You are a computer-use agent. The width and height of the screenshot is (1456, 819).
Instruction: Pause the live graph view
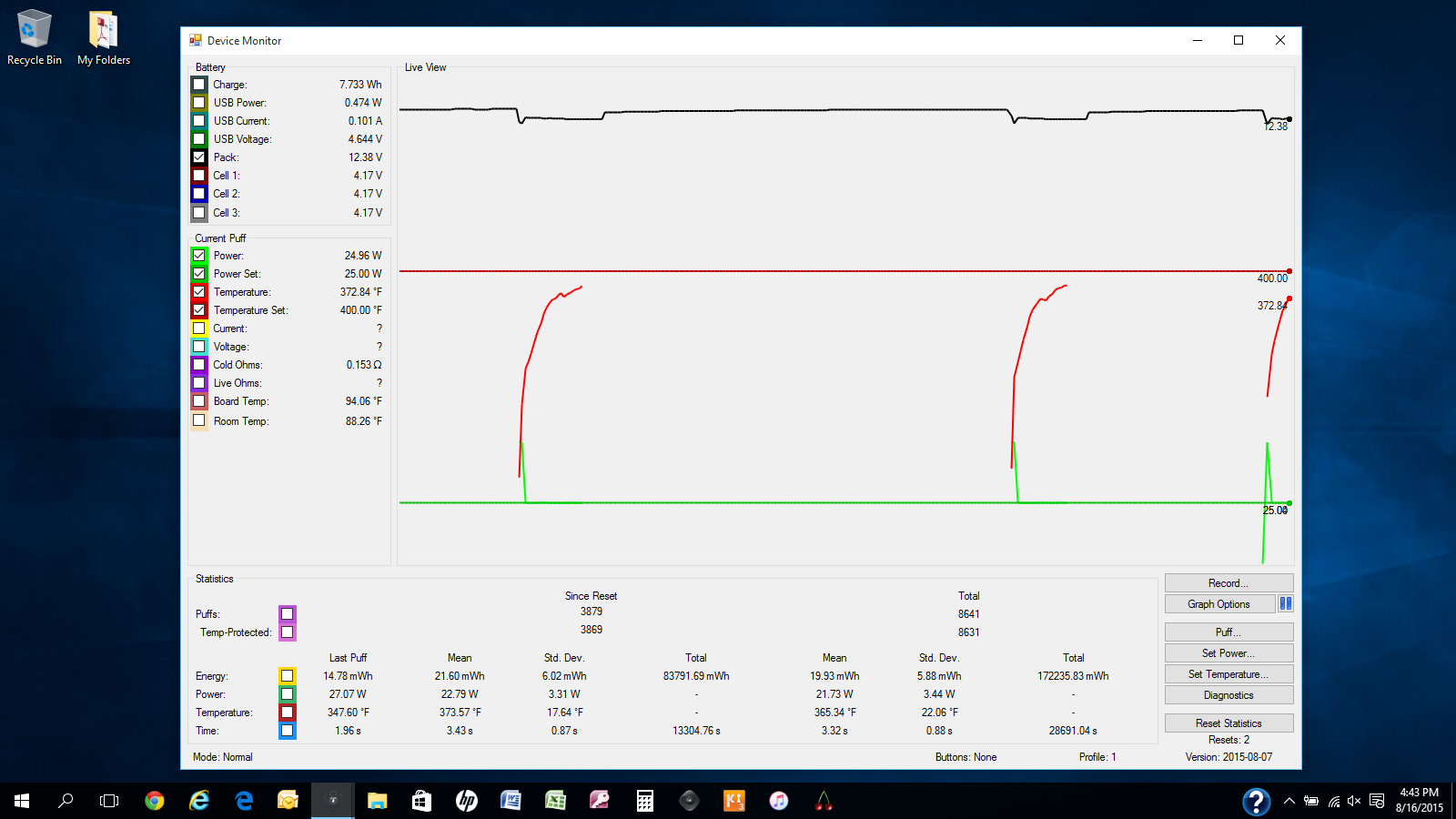click(1285, 604)
